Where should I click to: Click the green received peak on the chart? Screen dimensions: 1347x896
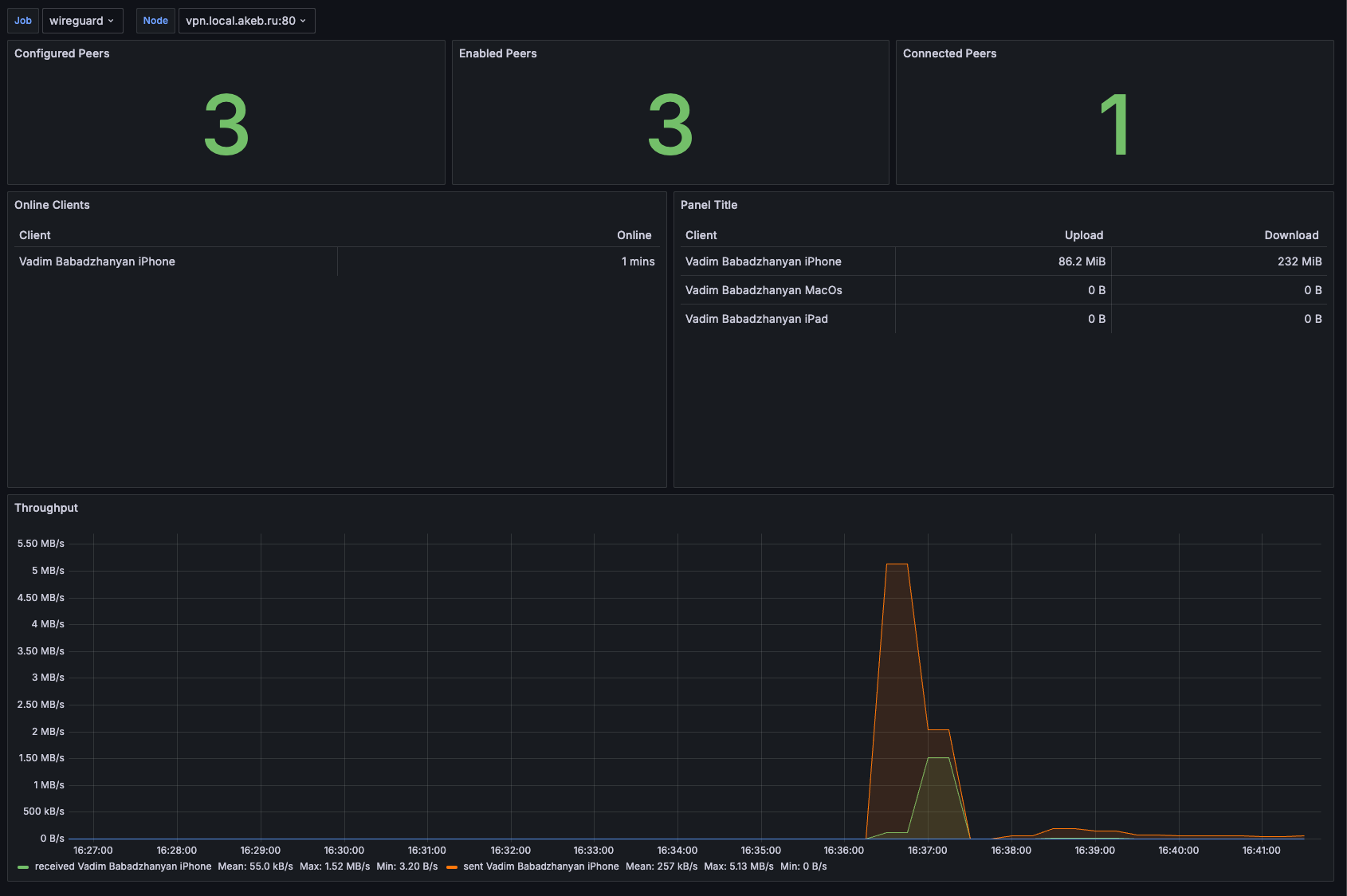939,758
